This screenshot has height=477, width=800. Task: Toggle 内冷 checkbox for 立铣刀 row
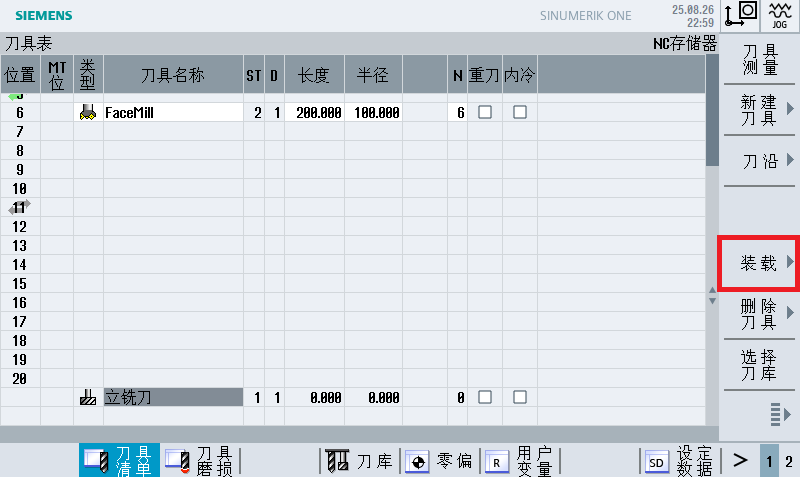(x=519, y=397)
